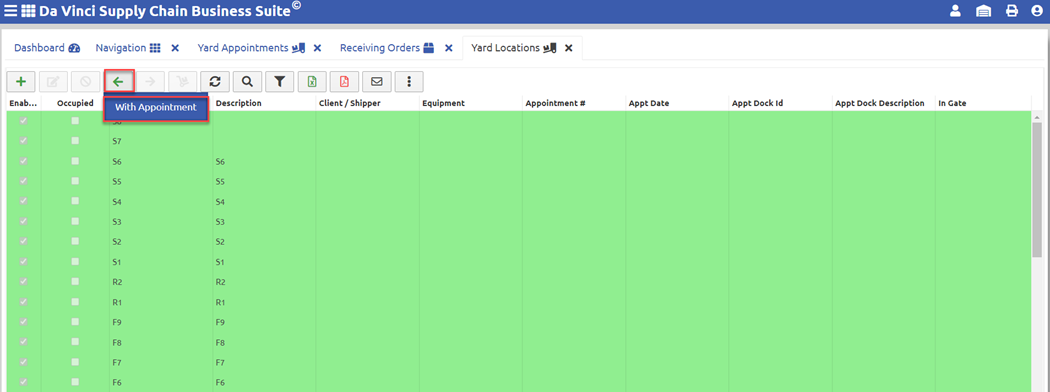The width and height of the screenshot is (1050, 392).
Task: Click the vertical scrollbar of the grid
Action: tap(1037, 251)
